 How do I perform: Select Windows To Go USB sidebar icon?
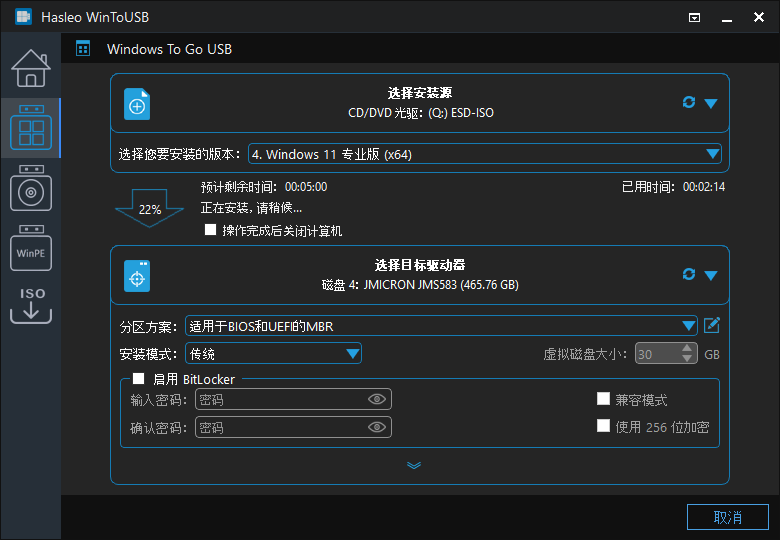click(31, 128)
